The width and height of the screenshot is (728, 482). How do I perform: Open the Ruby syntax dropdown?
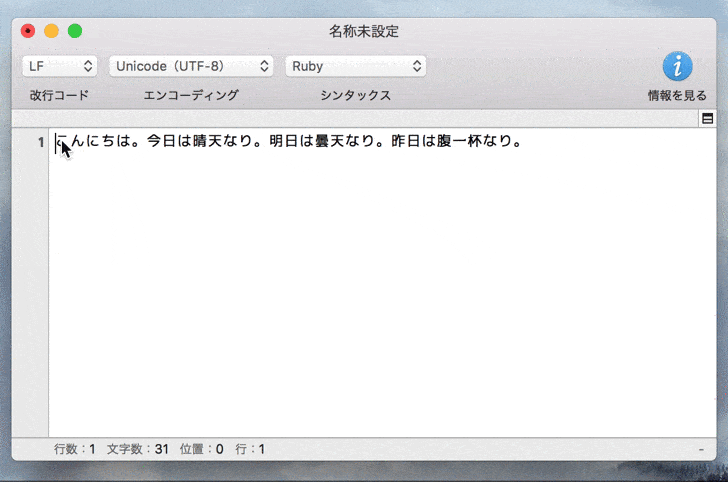(x=356, y=66)
